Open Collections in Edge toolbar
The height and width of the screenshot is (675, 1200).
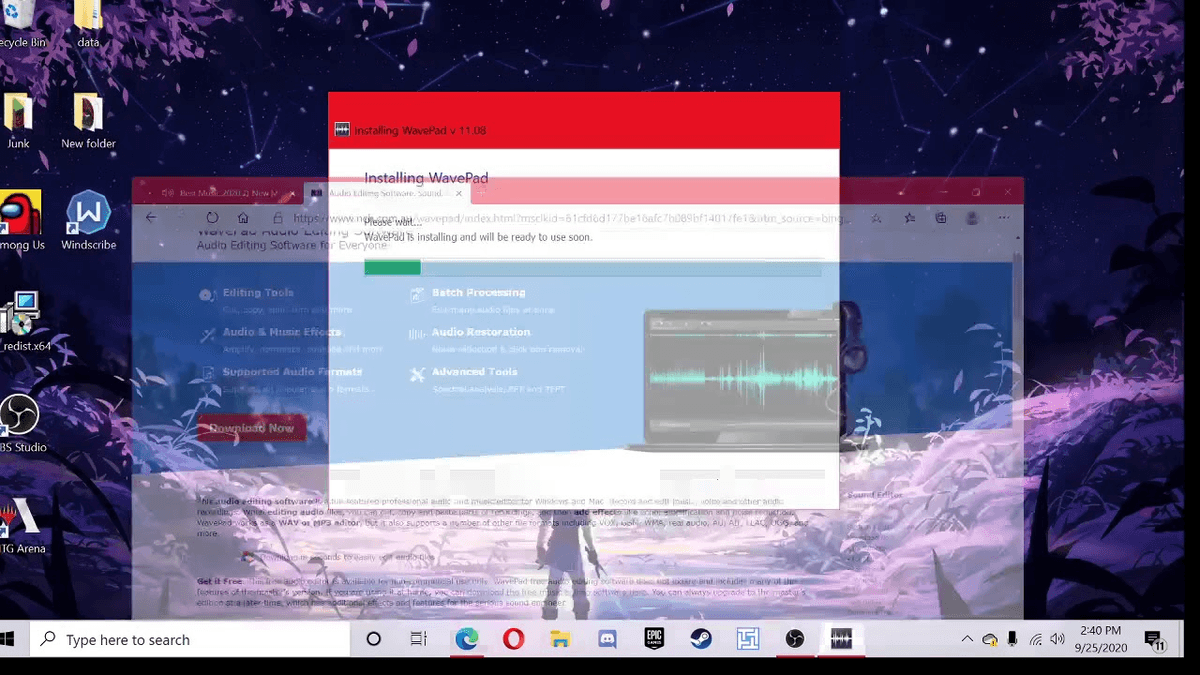point(941,218)
